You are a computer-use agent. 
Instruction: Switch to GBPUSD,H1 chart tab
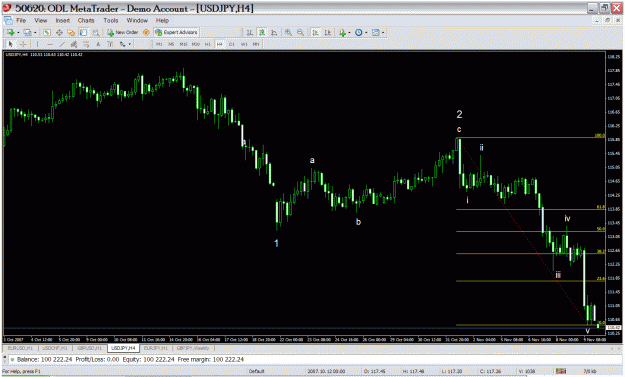tap(90, 348)
